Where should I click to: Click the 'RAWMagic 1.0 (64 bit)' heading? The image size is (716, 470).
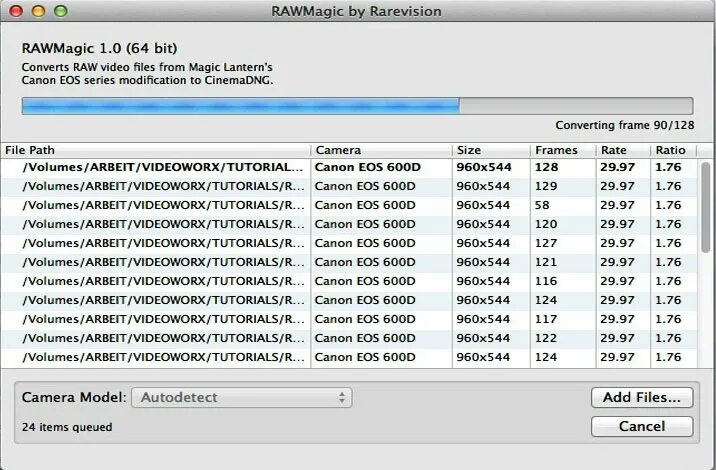click(100, 48)
